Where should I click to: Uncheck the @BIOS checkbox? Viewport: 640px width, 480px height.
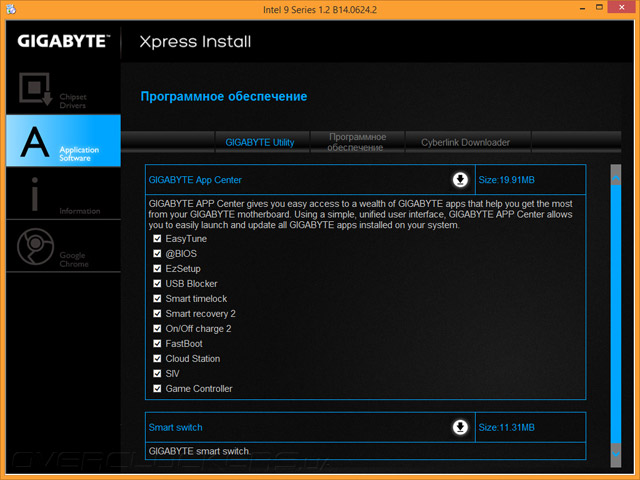[157, 253]
